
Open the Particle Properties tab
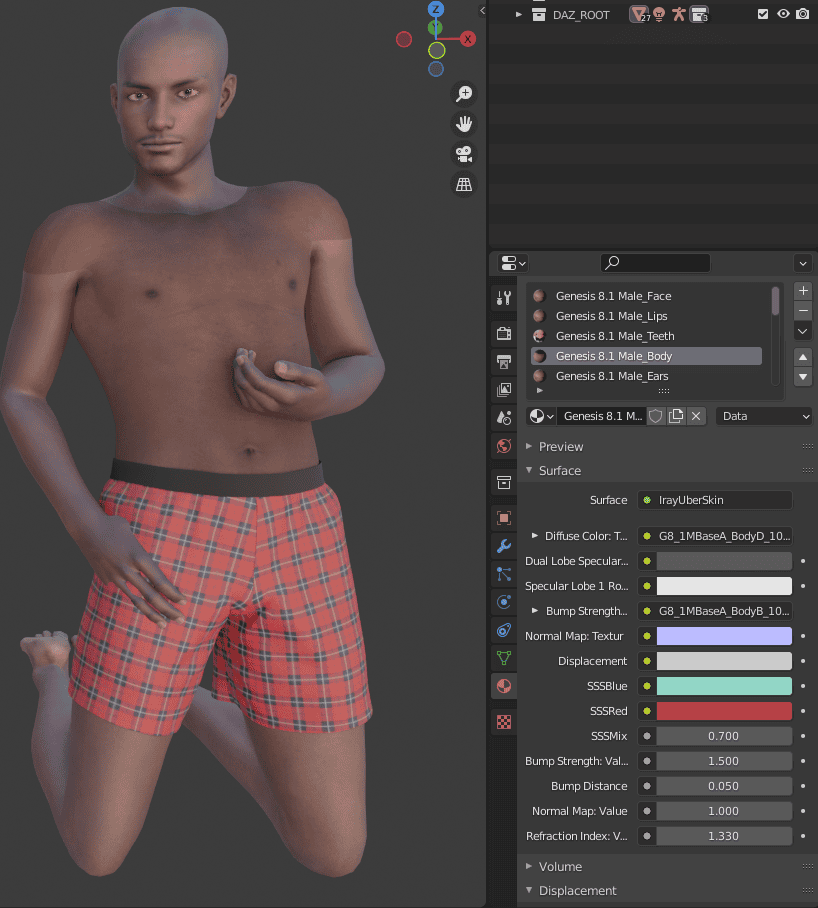[503, 574]
